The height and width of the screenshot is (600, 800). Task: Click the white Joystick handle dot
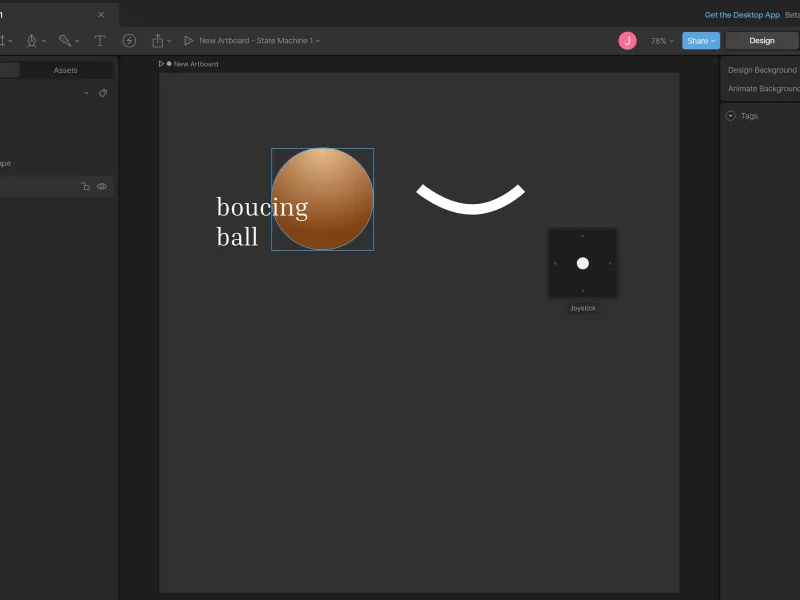[x=583, y=263]
